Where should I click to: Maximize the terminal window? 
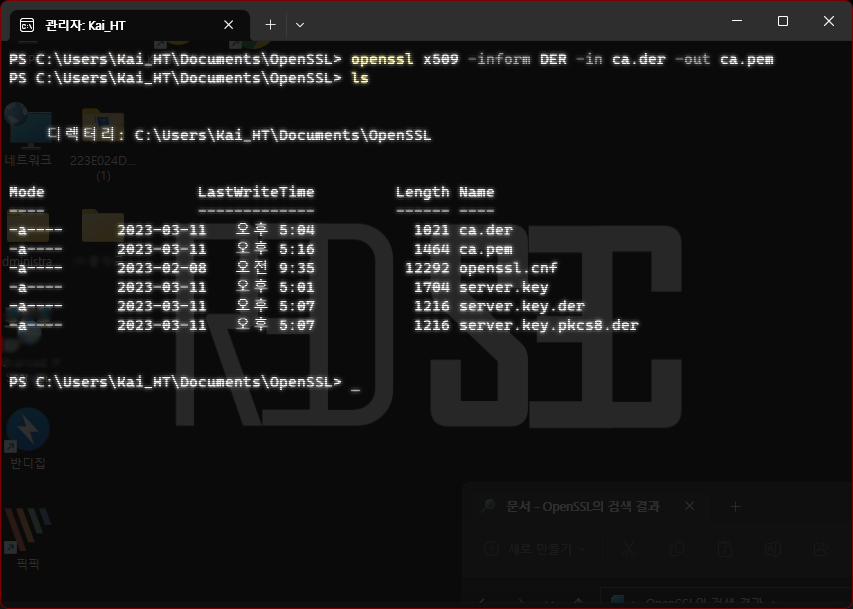click(783, 21)
